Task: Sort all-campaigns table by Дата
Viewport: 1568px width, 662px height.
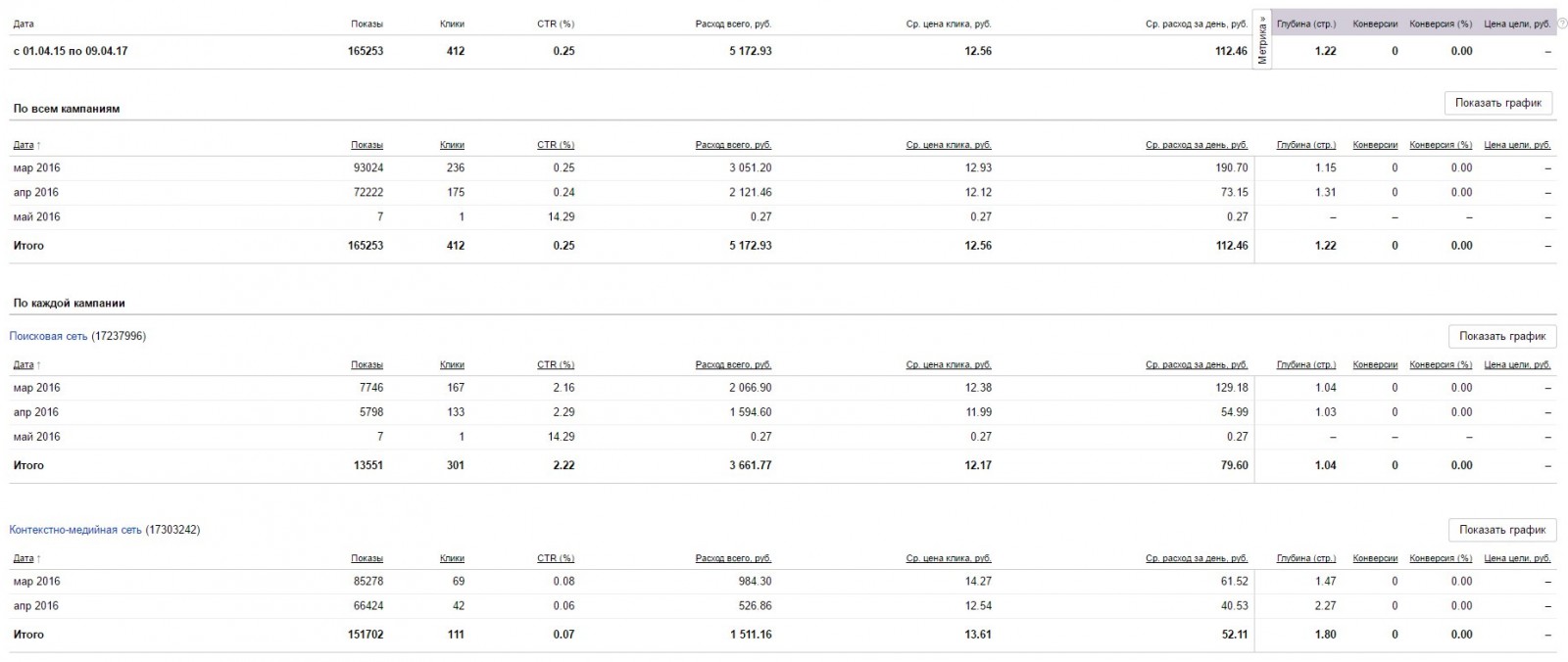Action: pos(24,145)
